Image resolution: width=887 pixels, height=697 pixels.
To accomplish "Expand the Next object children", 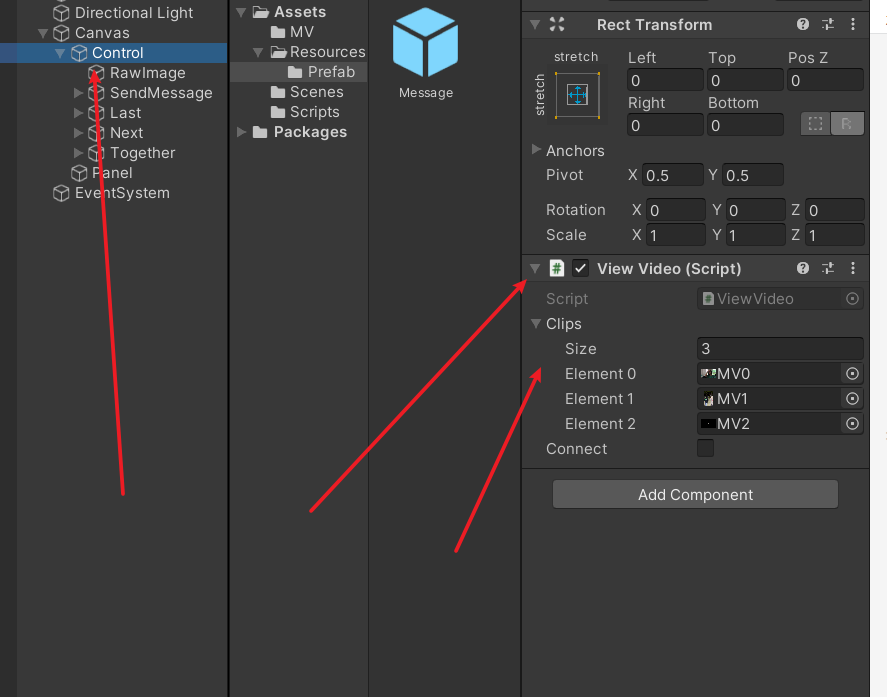I will pos(78,133).
